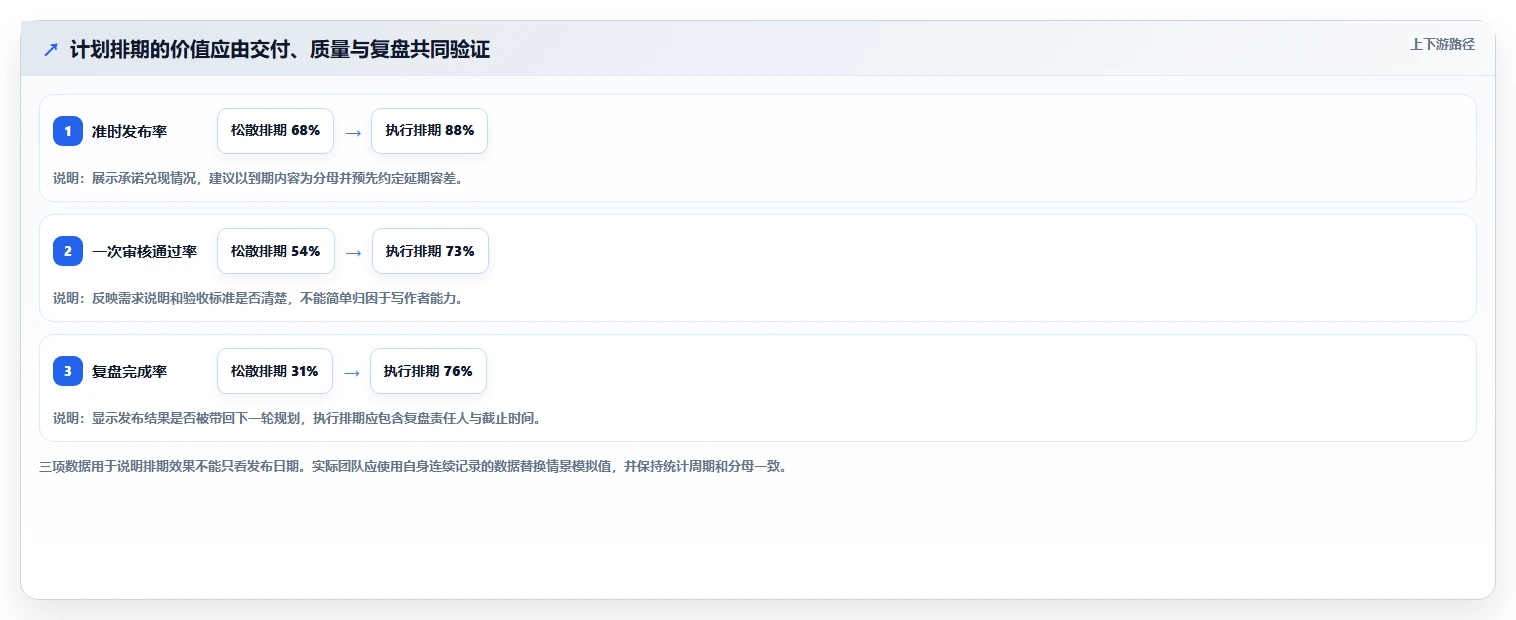Viewport: 1516px width, 620px height.
Task: Click the note starting 说明:显示发布结果
Action: click(297, 418)
